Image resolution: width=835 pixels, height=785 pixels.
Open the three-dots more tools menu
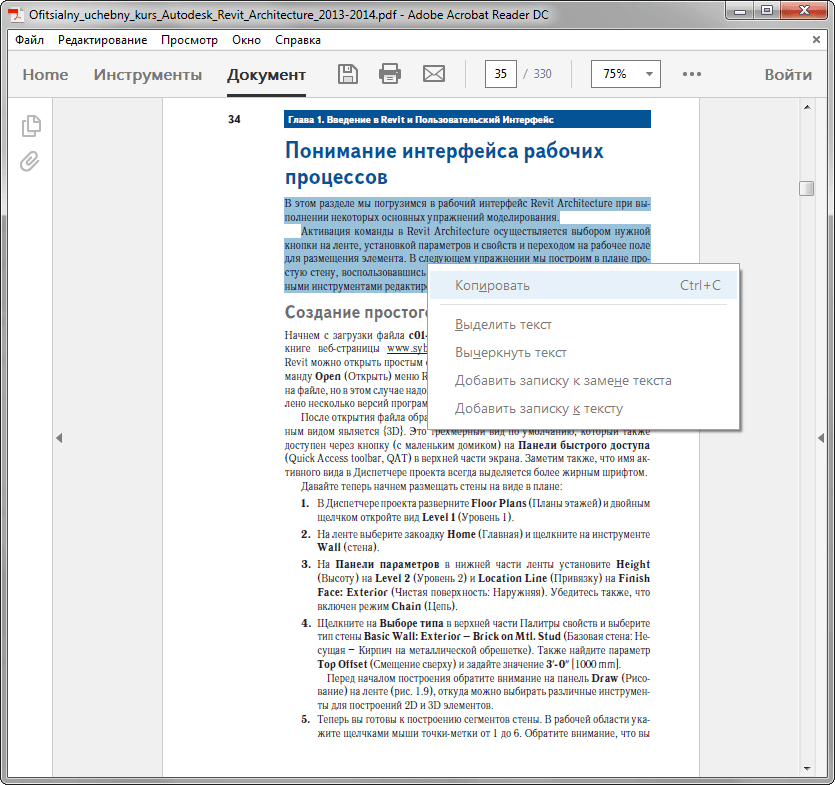pos(692,74)
